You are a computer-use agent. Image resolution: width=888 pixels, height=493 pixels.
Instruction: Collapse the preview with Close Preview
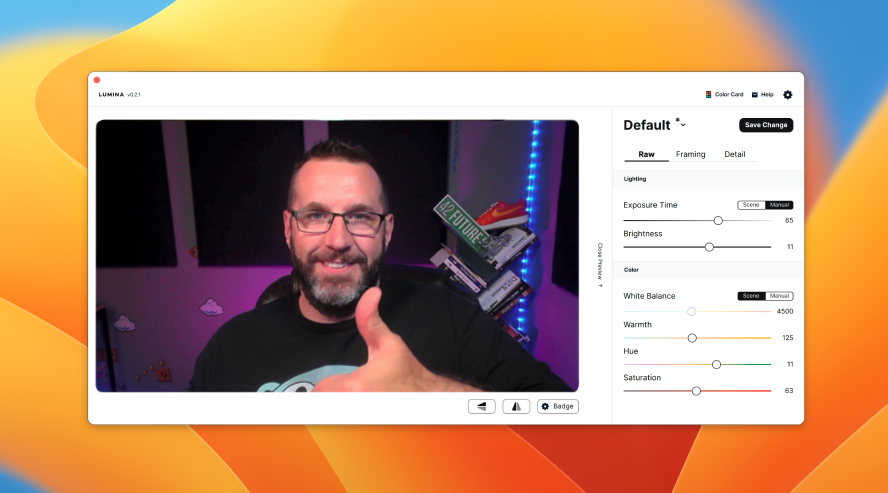600,265
